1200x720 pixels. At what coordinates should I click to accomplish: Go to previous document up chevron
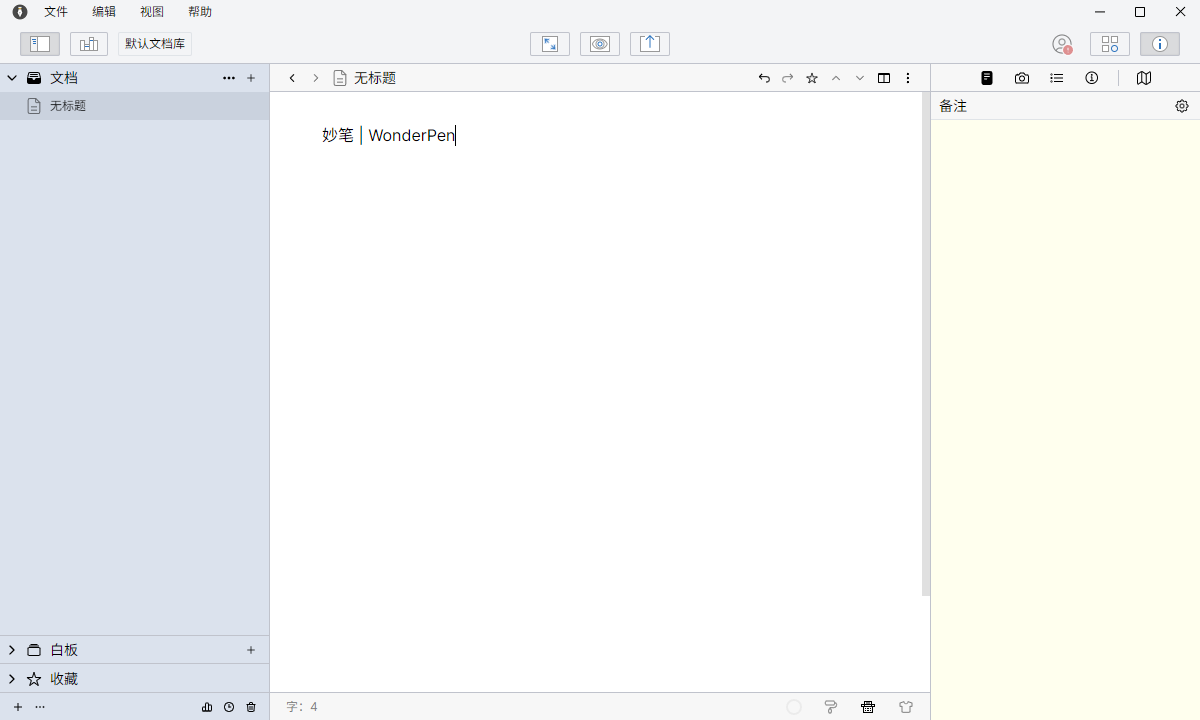pos(836,78)
